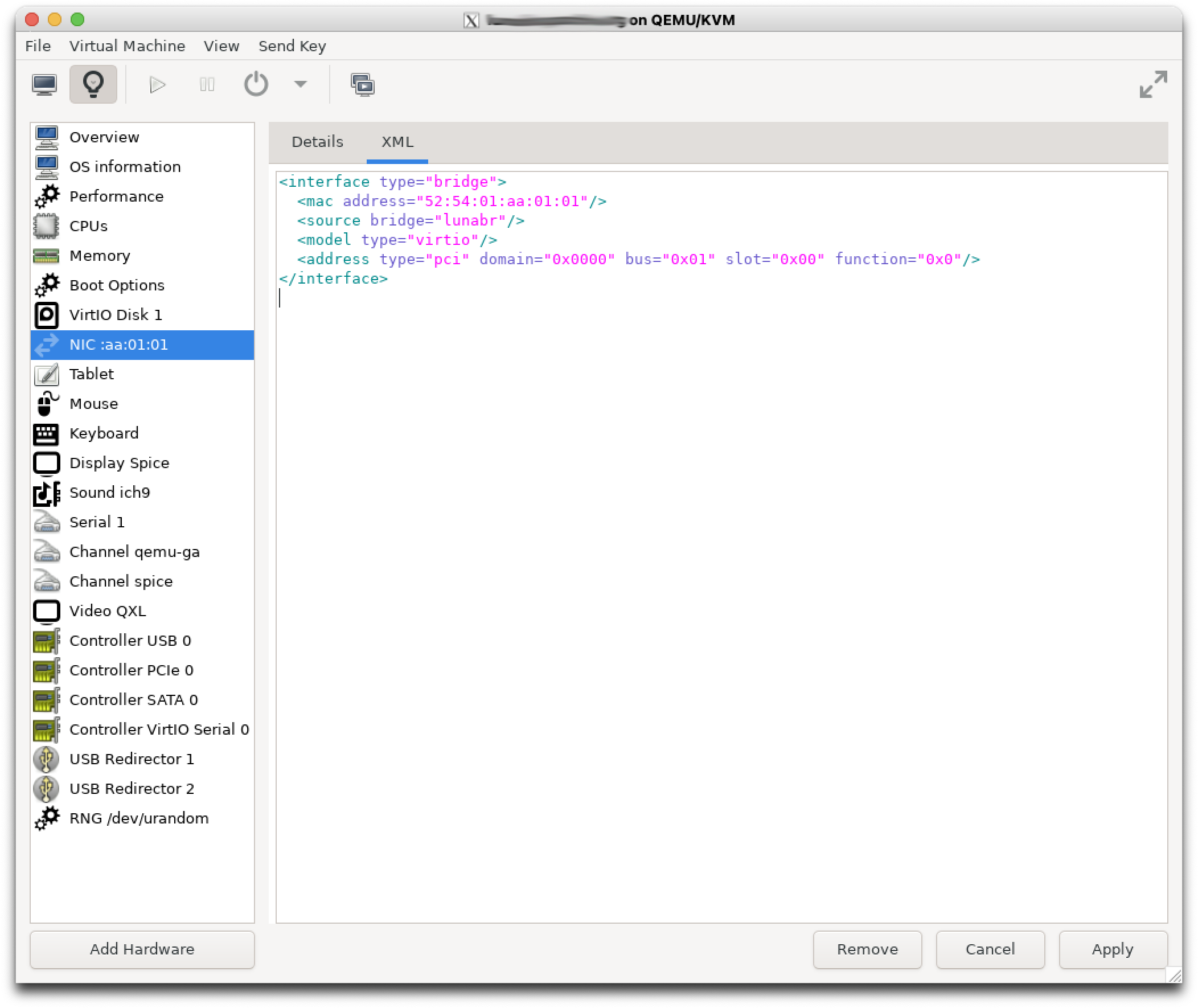The image size is (1198, 1008).
Task: Shut down the virtual machine
Action: (256, 85)
